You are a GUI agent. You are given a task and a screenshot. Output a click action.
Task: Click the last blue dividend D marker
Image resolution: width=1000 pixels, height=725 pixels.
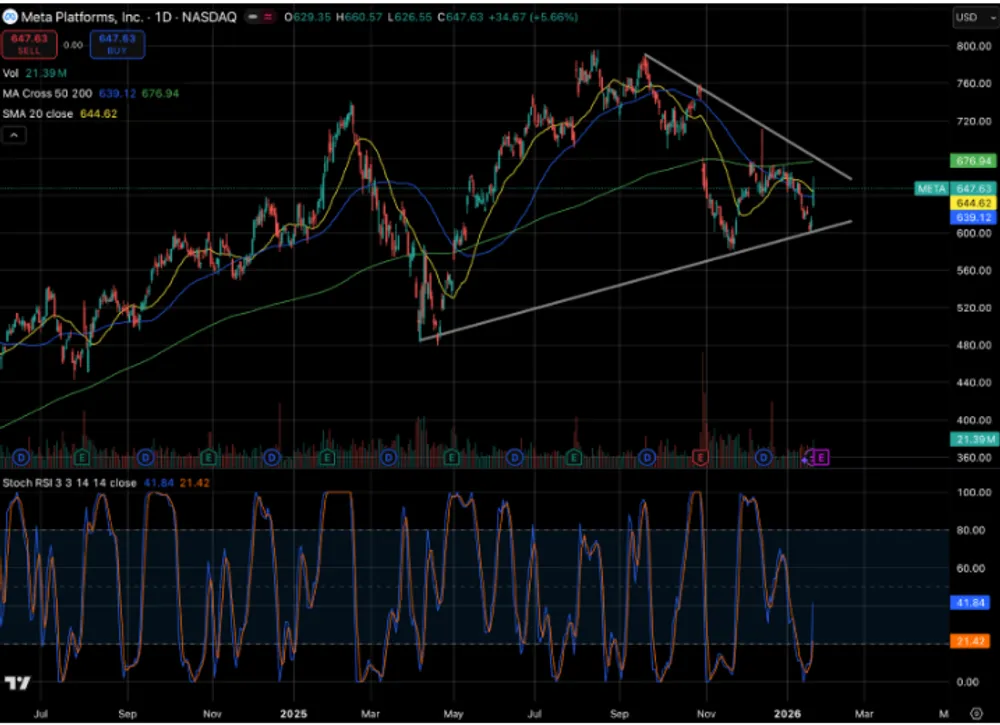[763, 457]
